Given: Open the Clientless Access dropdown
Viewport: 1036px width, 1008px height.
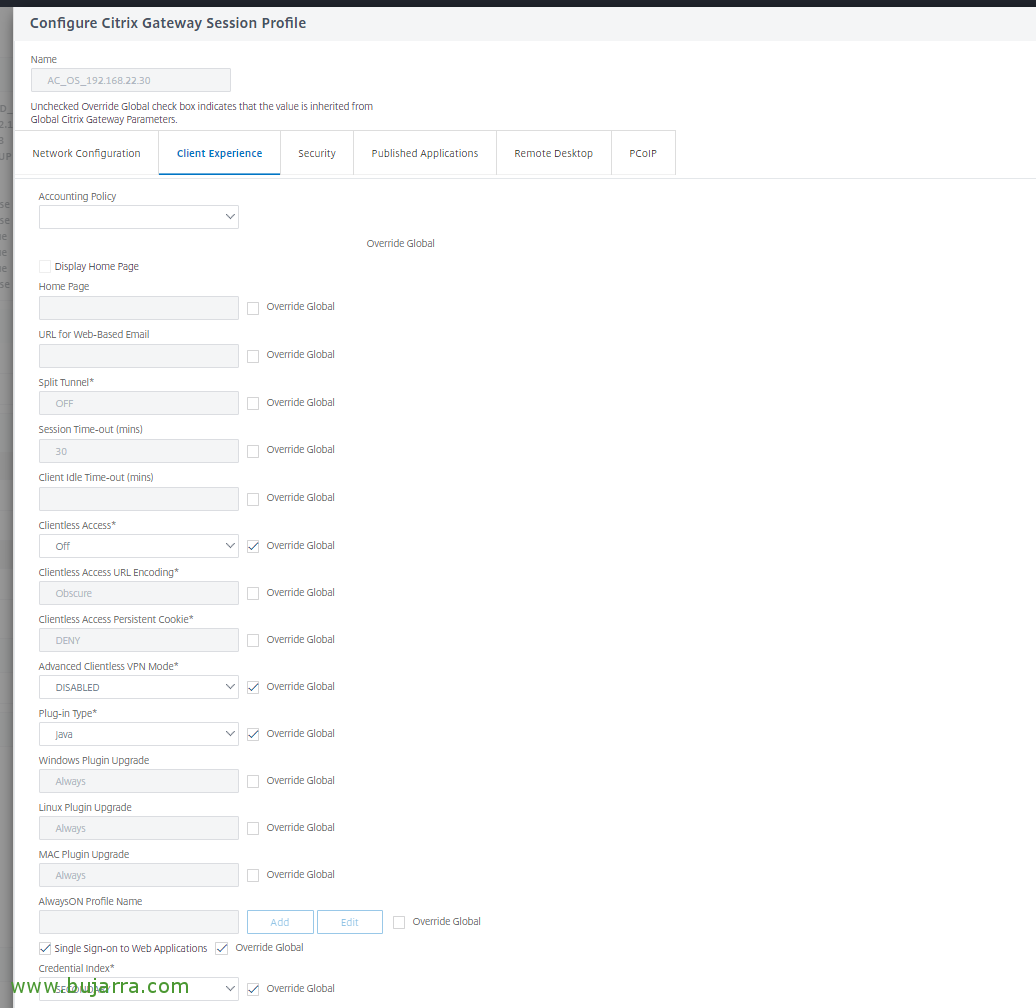Looking at the screenshot, I should tap(139, 546).
